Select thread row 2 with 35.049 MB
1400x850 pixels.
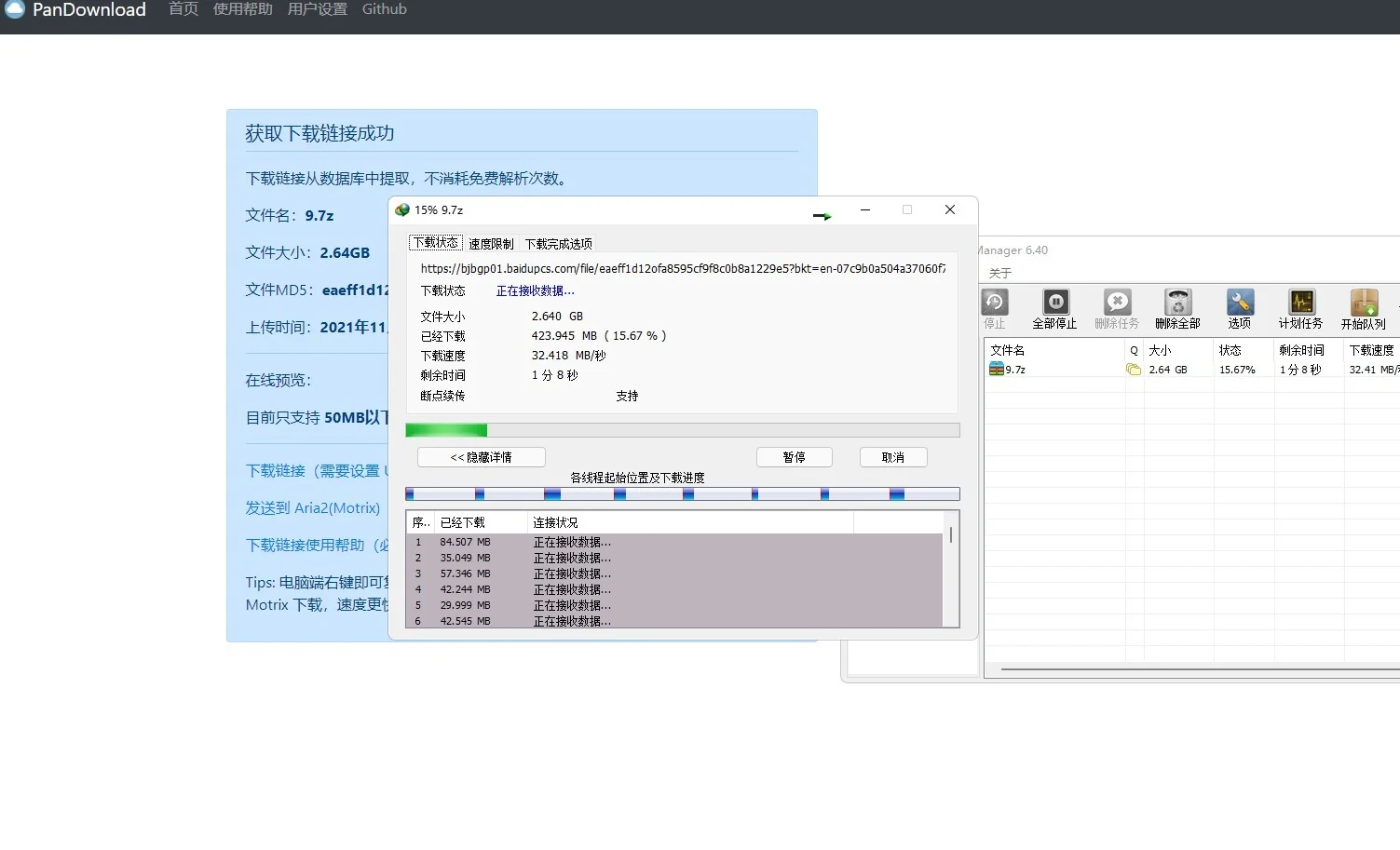point(675,558)
